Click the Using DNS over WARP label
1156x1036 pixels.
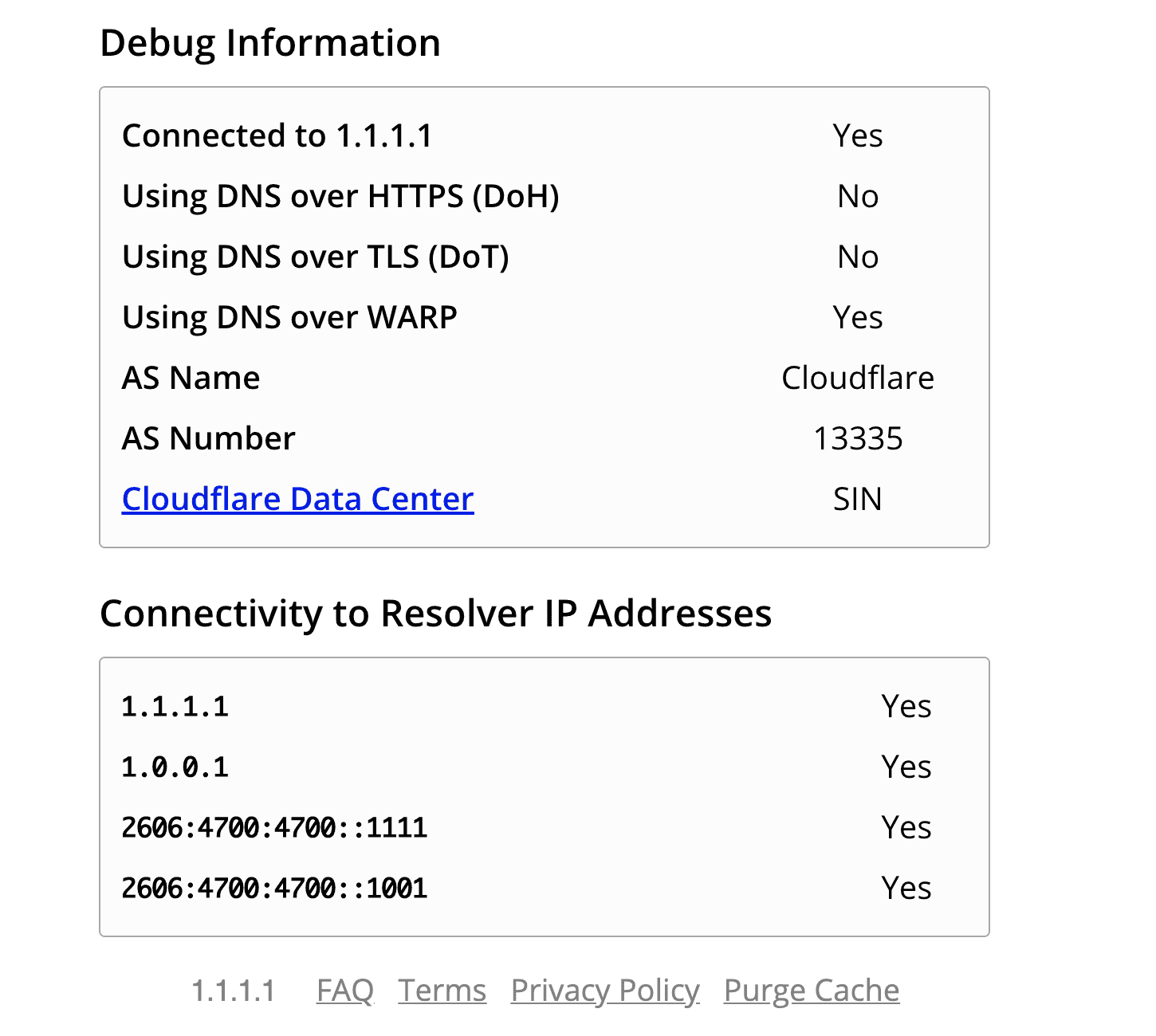click(x=289, y=317)
